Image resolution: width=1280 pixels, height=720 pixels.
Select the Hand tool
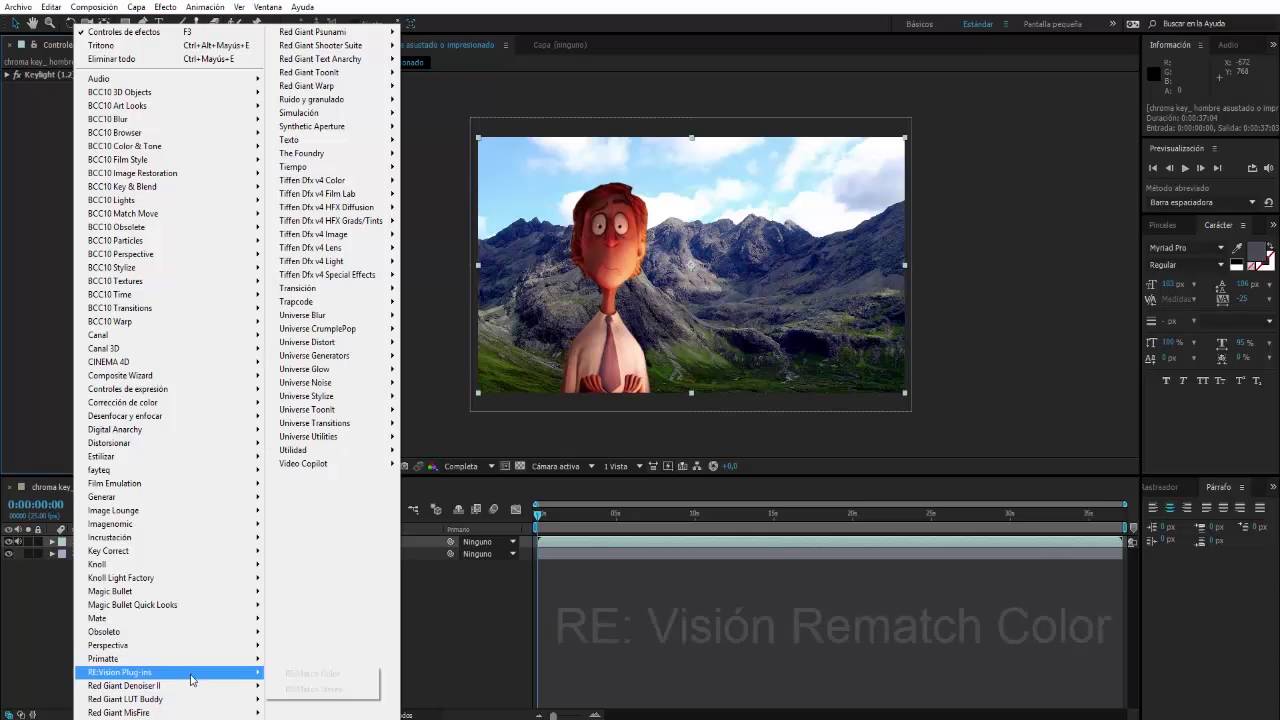click(x=32, y=23)
